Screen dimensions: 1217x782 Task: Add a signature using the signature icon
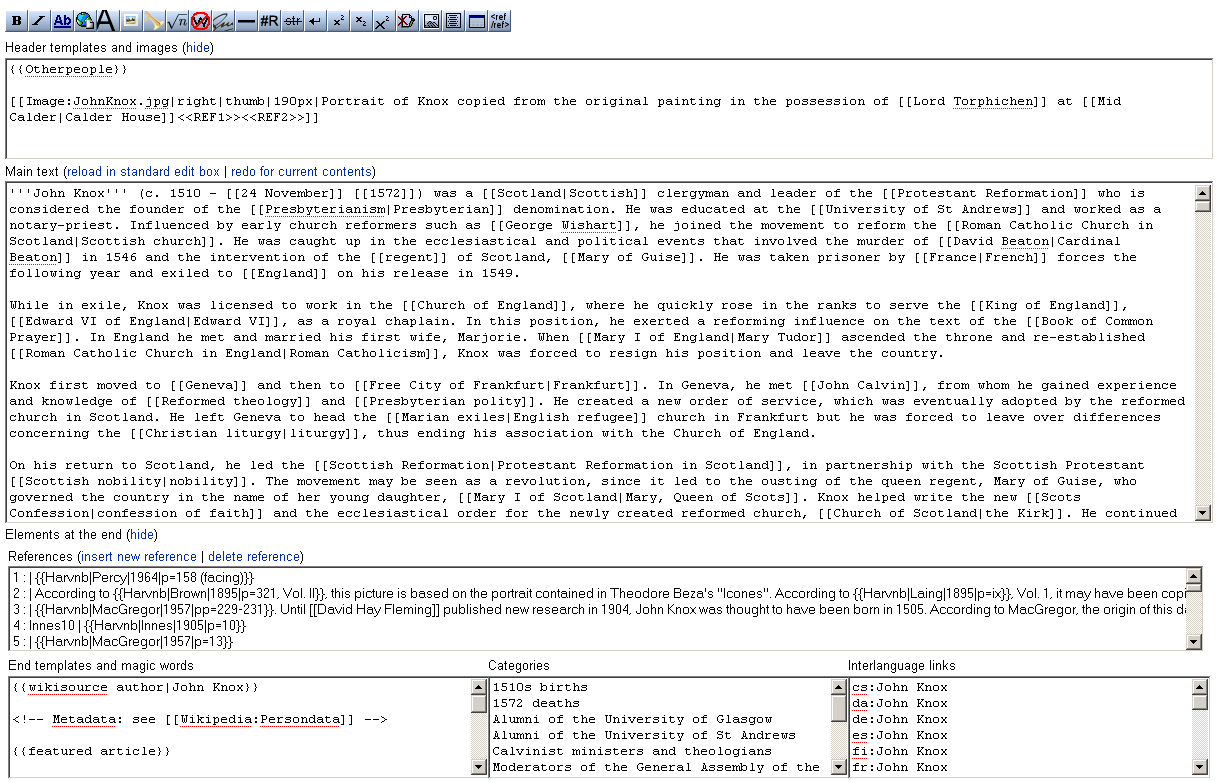[223, 21]
